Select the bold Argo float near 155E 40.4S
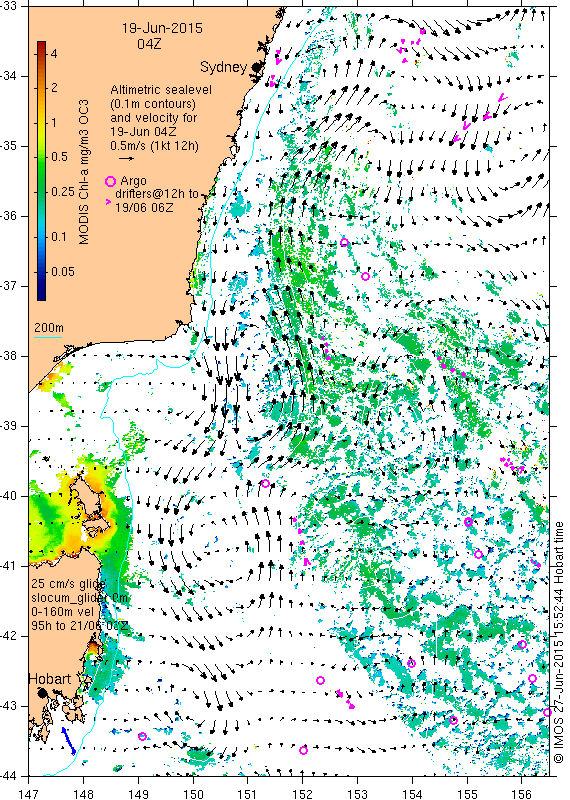Viewport: 570px width, 800px height. (468, 521)
